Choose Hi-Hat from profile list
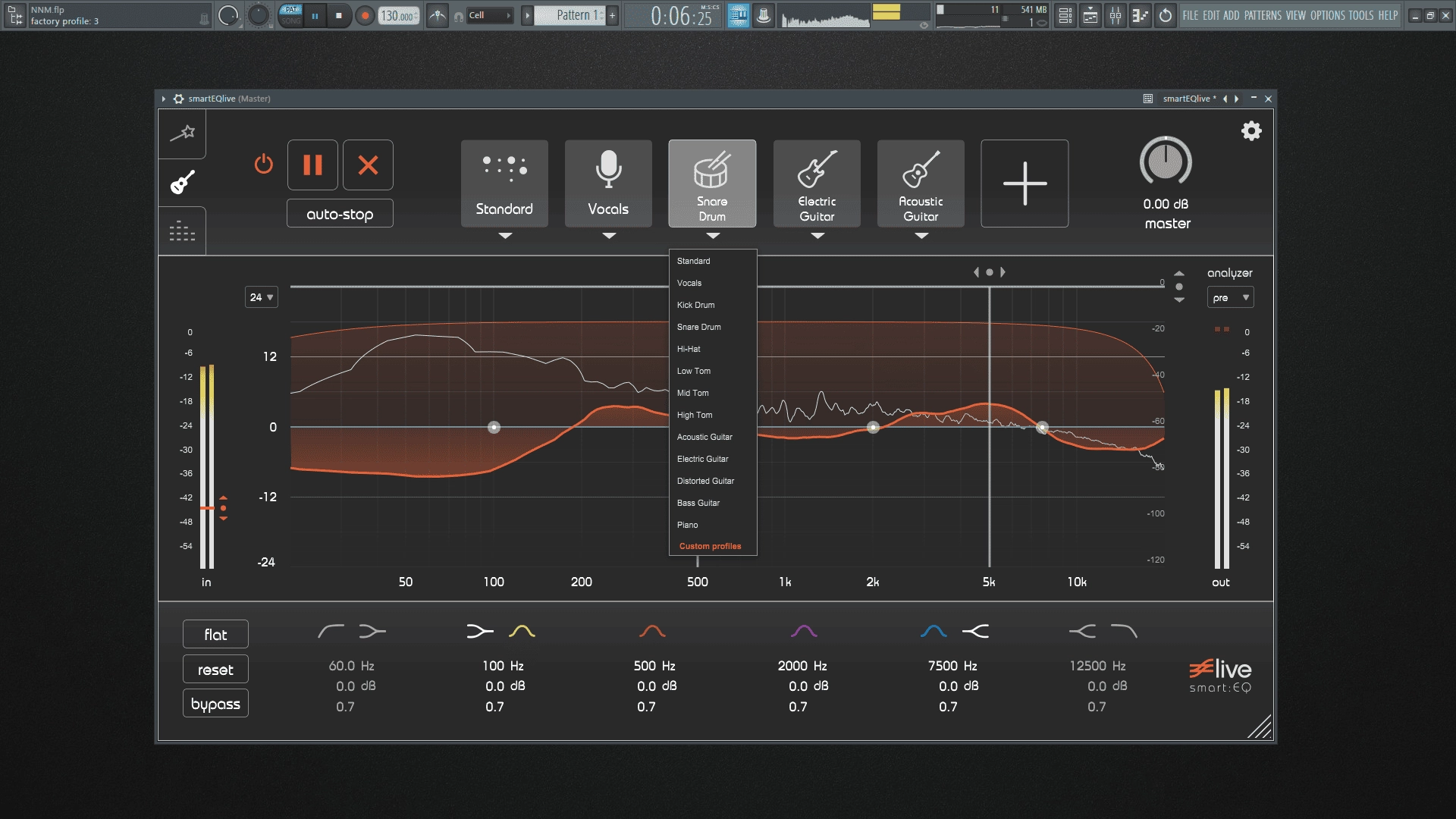1456x819 pixels. [713, 349]
